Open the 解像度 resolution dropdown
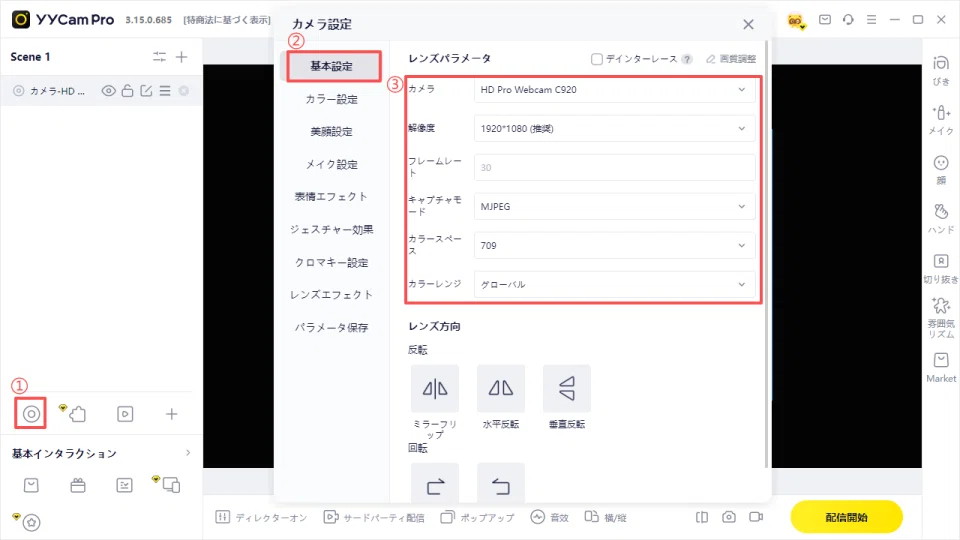The width and height of the screenshot is (960, 540). point(614,129)
